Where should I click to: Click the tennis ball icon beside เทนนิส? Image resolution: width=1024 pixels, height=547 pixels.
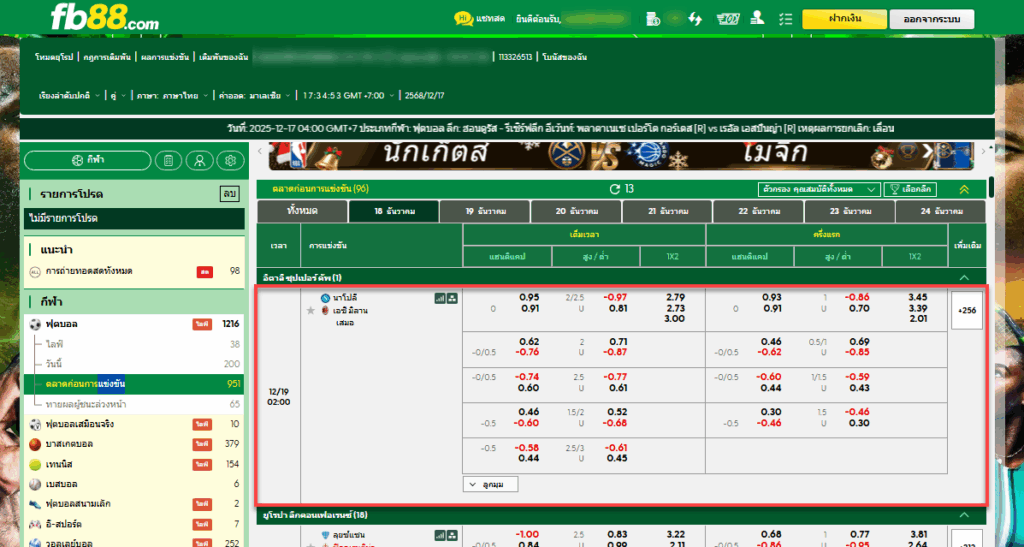point(35,465)
